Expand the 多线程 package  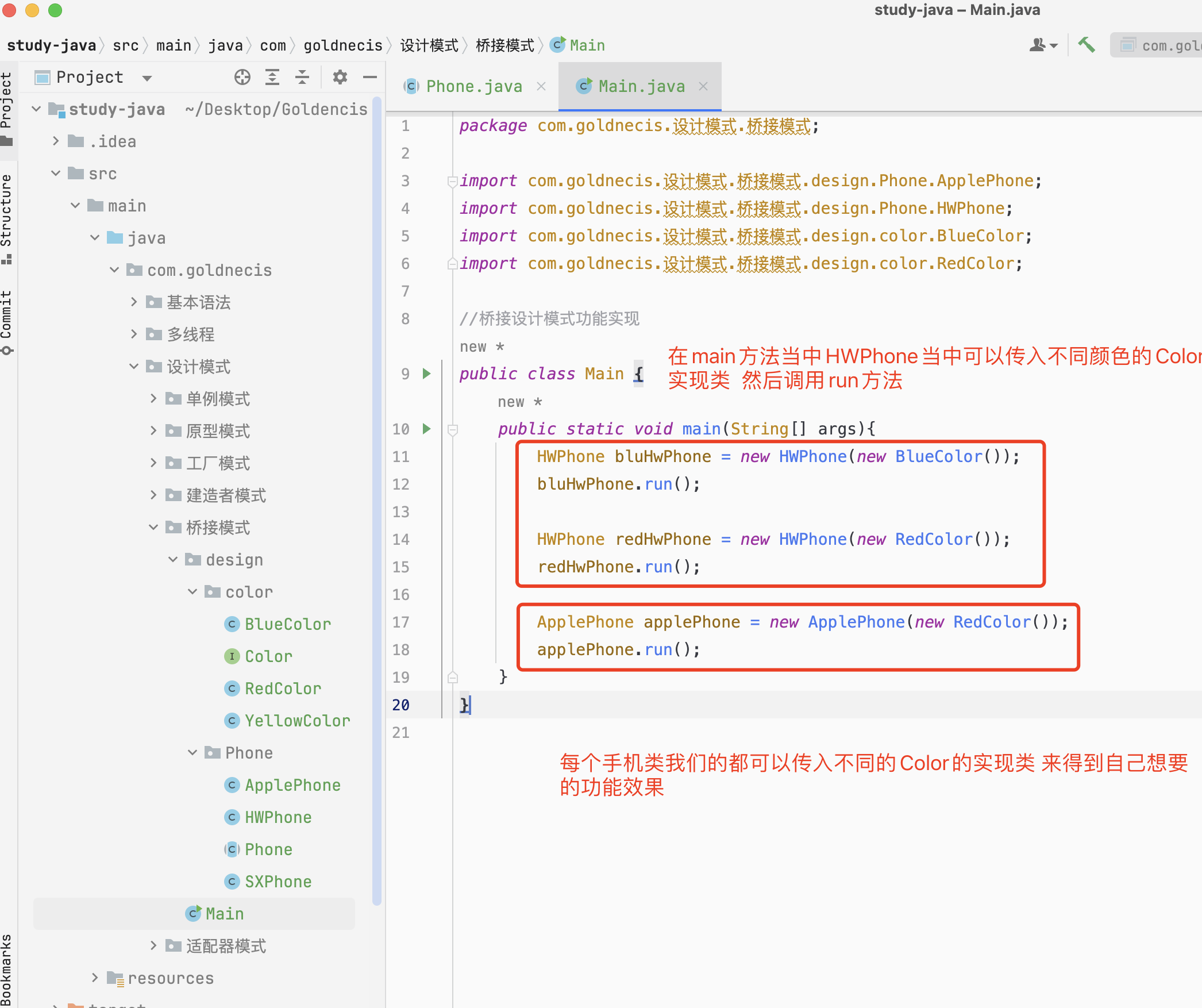pos(134,334)
